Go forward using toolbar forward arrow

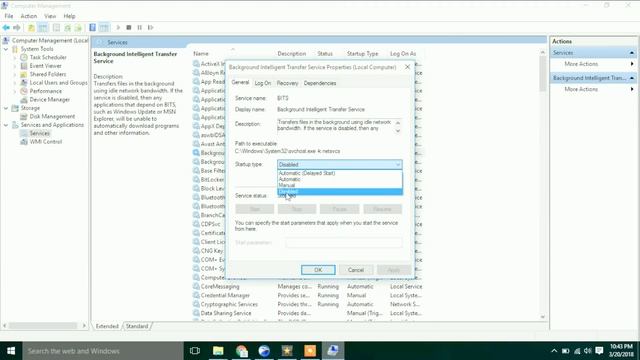pos(17,28)
